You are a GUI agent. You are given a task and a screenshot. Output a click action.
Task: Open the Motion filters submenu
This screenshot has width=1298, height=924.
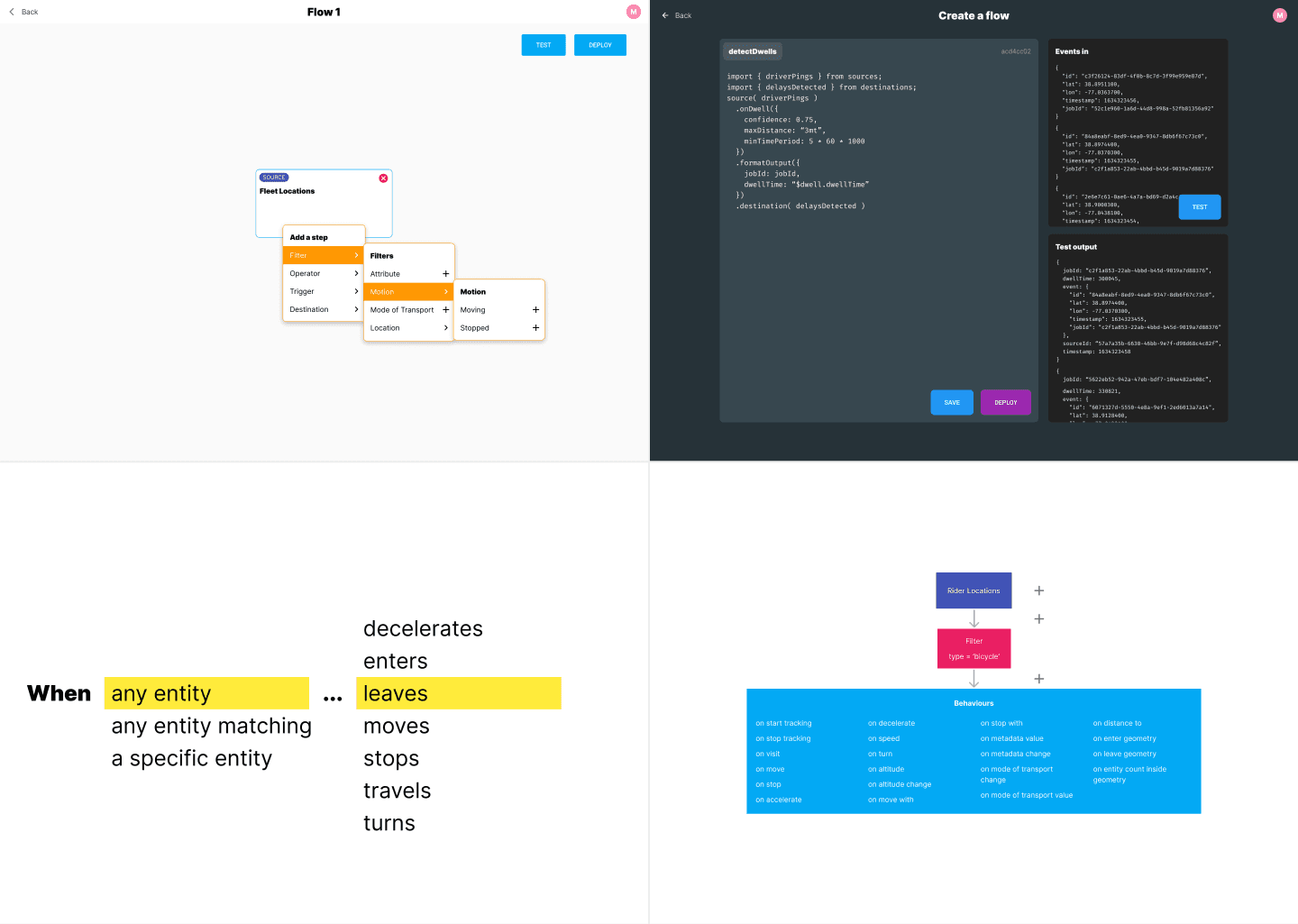click(x=408, y=292)
